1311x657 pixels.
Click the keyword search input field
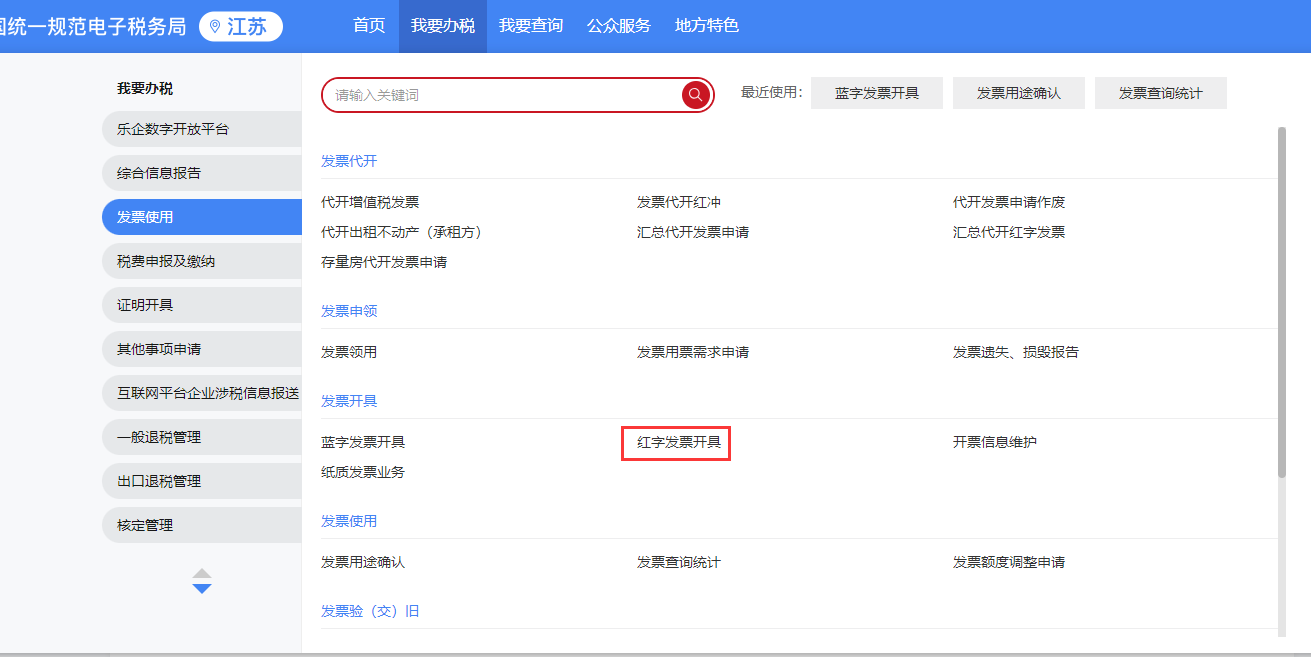500,95
